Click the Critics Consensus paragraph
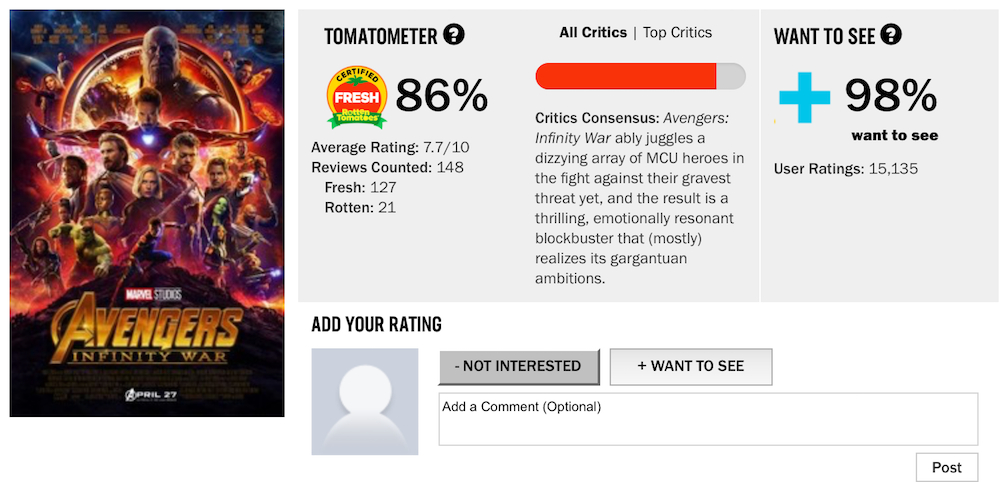 pyautogui.click(x=636, y=198)
